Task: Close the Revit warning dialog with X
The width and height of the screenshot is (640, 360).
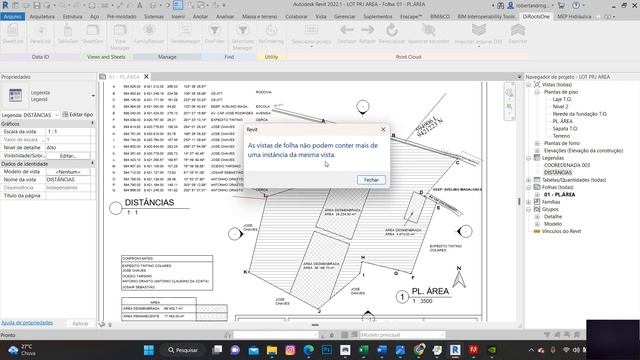Action: [x=383, y=129]
